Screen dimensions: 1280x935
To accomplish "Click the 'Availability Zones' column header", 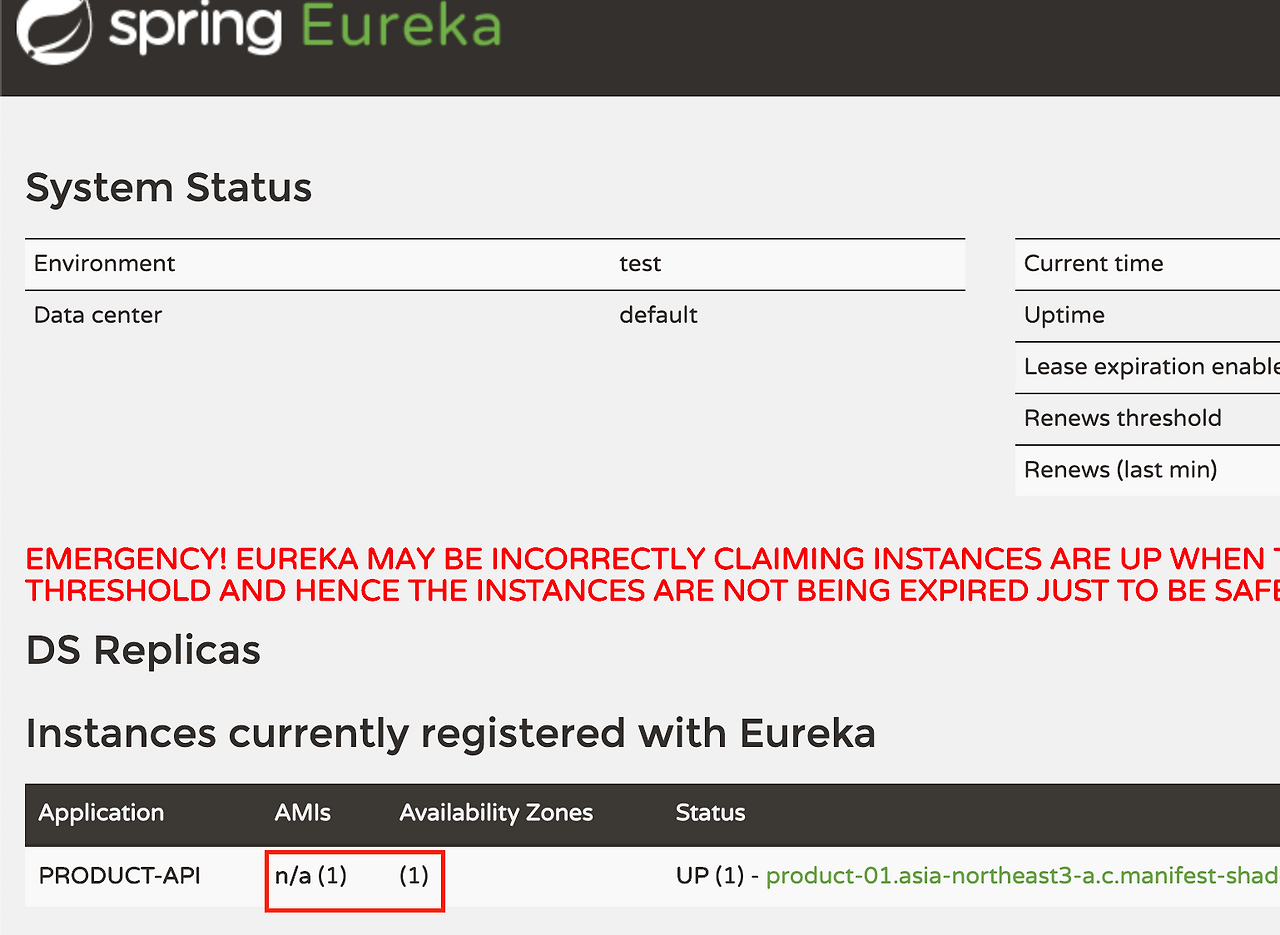I will click(496, 813).
